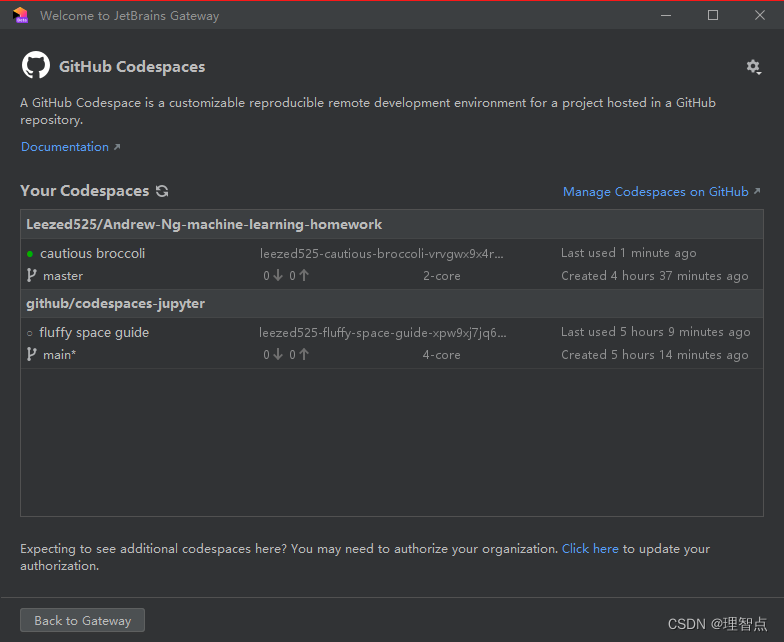The height and width of the screenshot is (642, 784).
Task: Click the leezed525-fluffy-space-guide machine name
Action: (382, 332)
